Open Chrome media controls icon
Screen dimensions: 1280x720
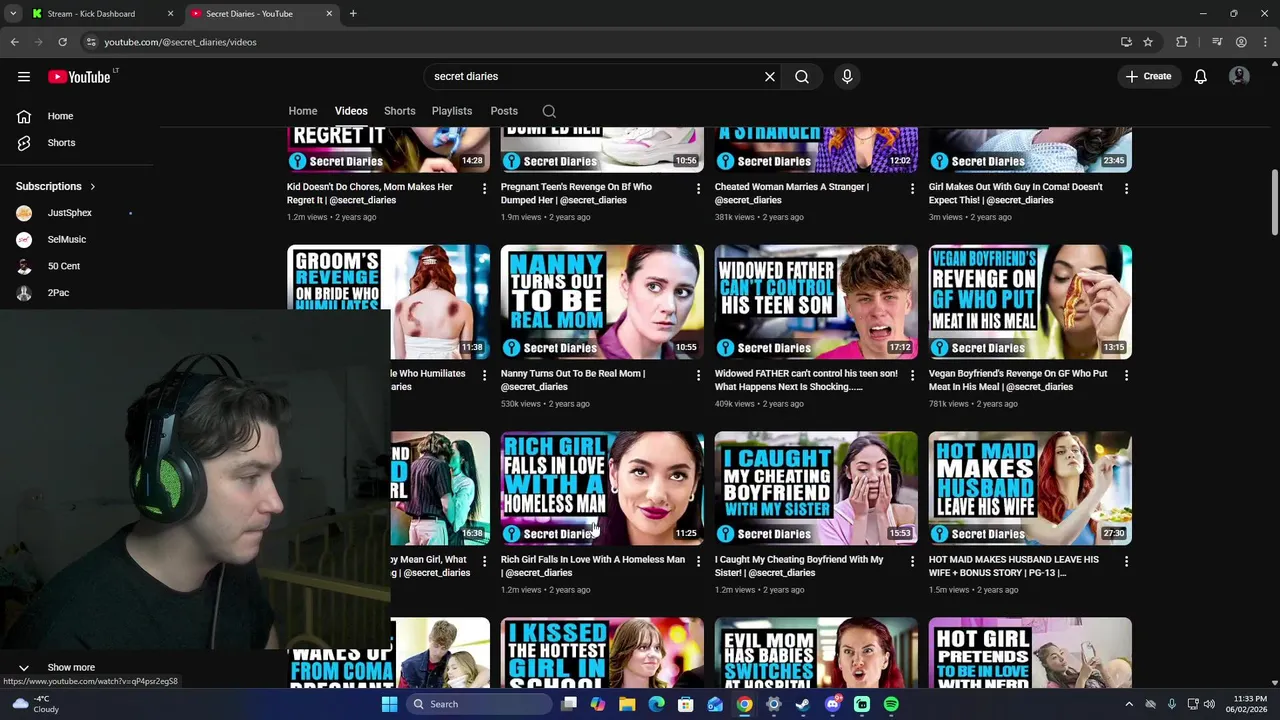(x=1217, y=42)
